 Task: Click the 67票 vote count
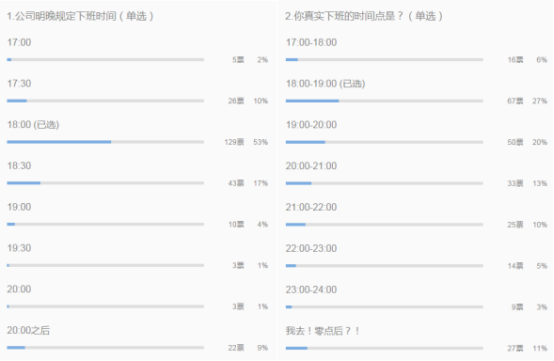tap(515, 101)
